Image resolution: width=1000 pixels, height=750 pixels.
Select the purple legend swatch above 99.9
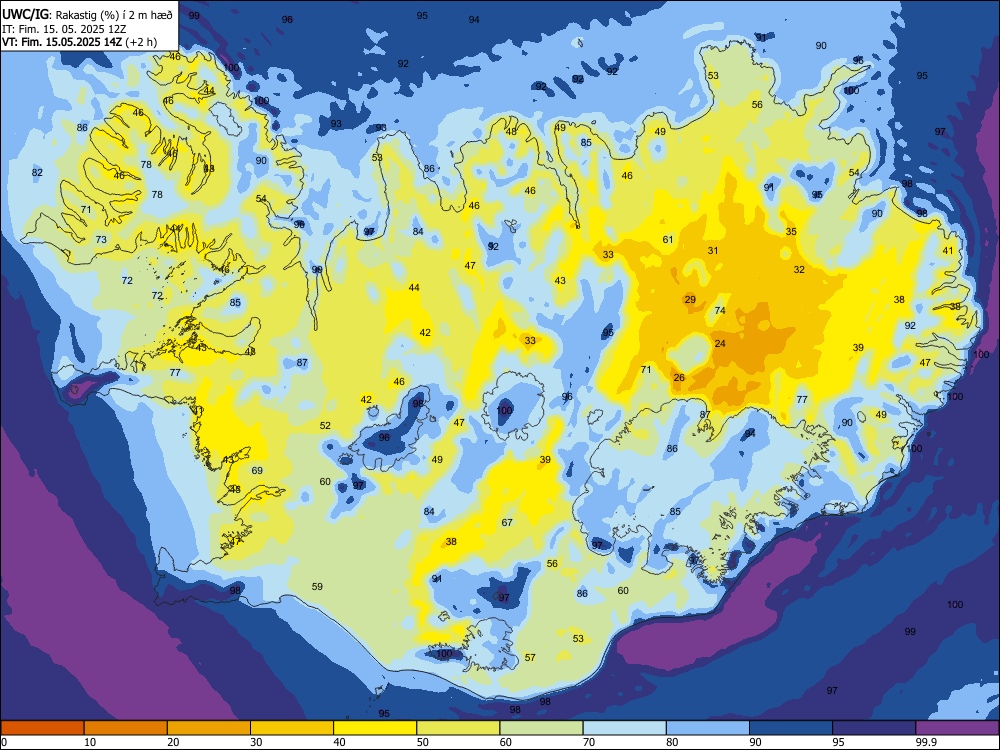(957, 728)
